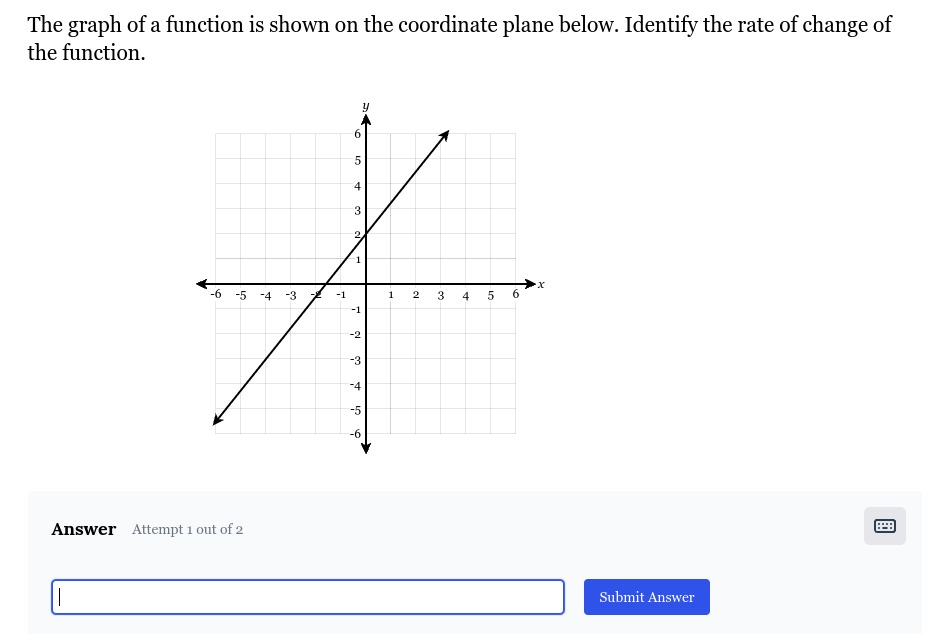Click the Submit Answer button
The width and height of the screenshot is (929, 634).
pyautogui.click(x=646, y=597)
